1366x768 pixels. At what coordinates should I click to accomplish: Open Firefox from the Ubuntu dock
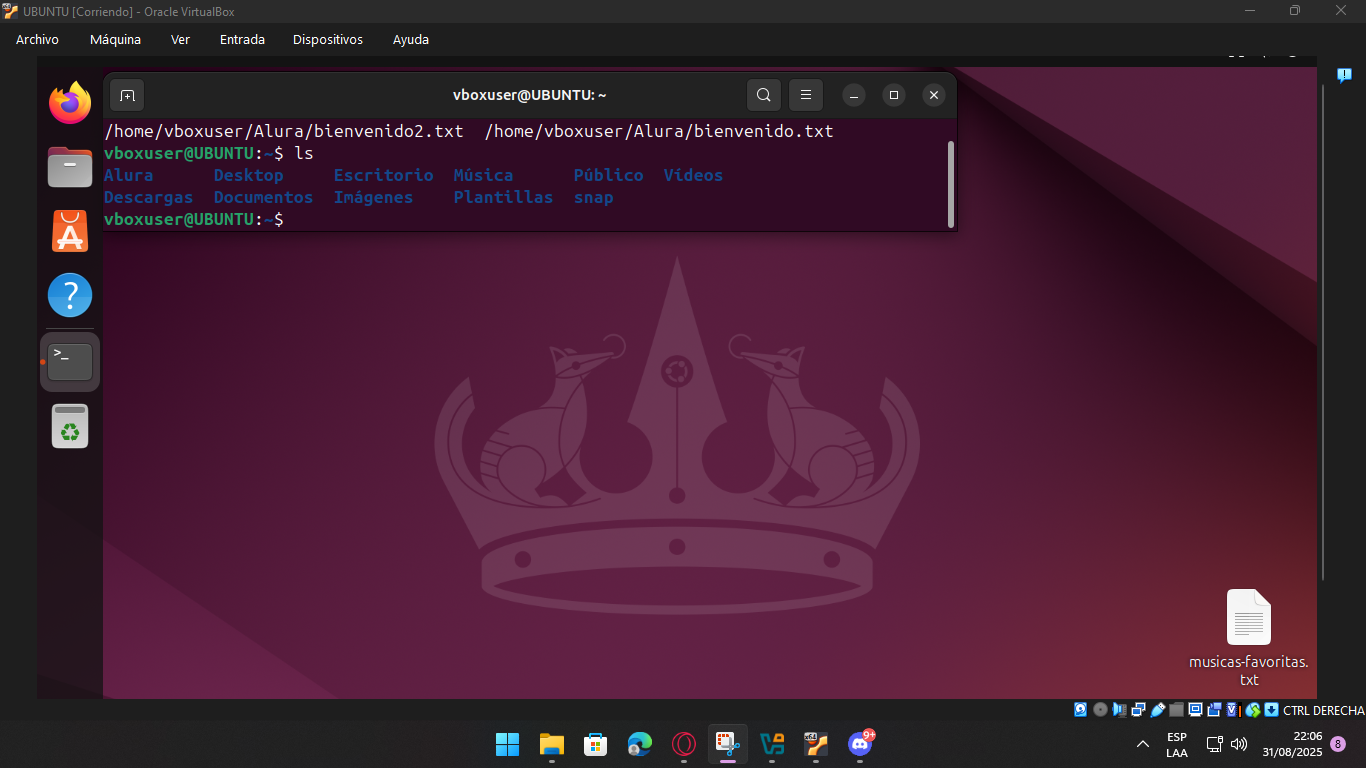[70, 103]
